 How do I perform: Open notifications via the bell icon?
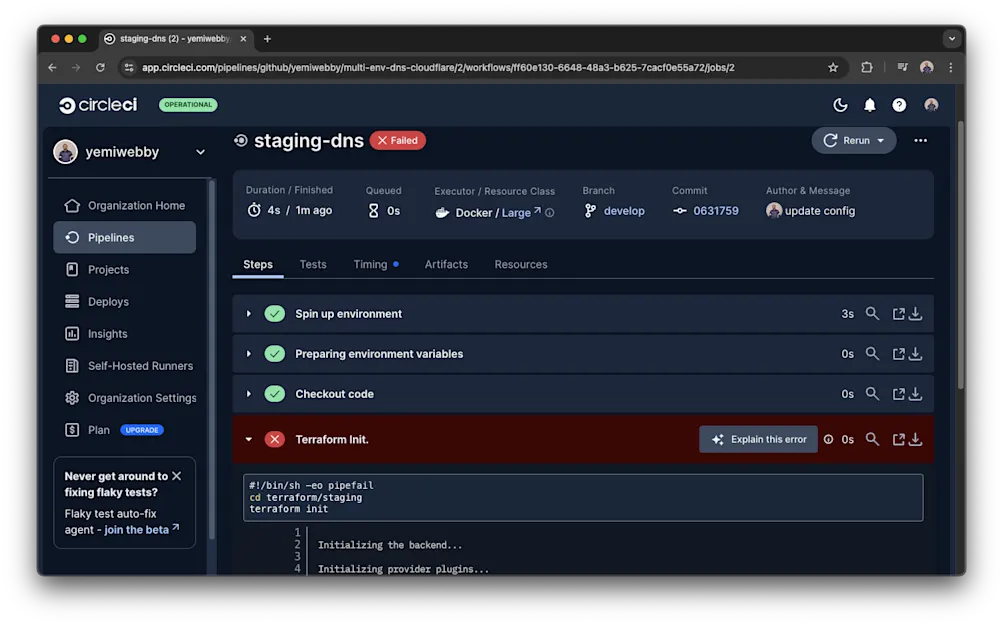[869, 104]
